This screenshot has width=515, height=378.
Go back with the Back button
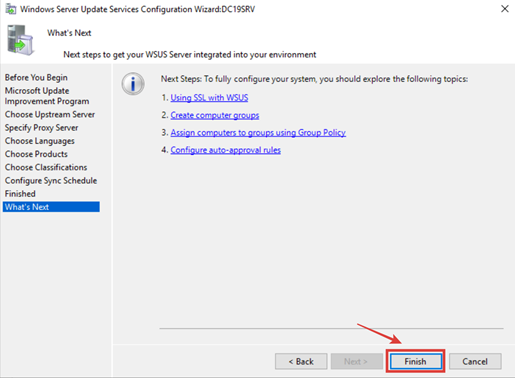301,361
